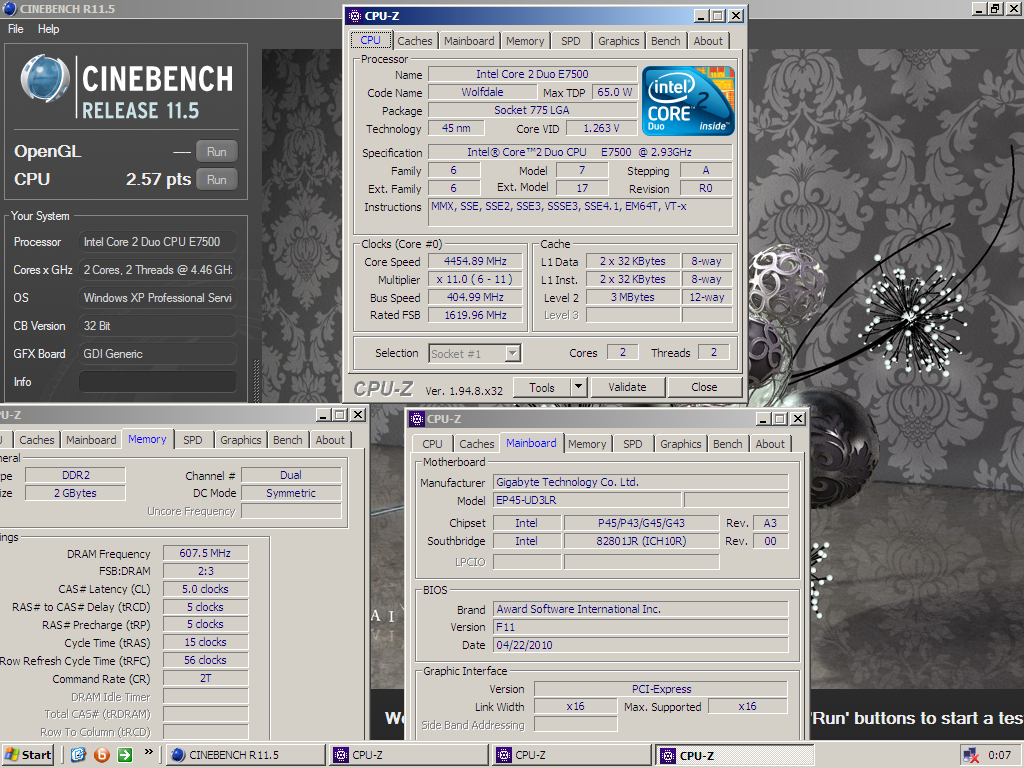Click Close button at CPU-Z bottom
Screen dimensions: 1024x768
click(x=704, y=387)
